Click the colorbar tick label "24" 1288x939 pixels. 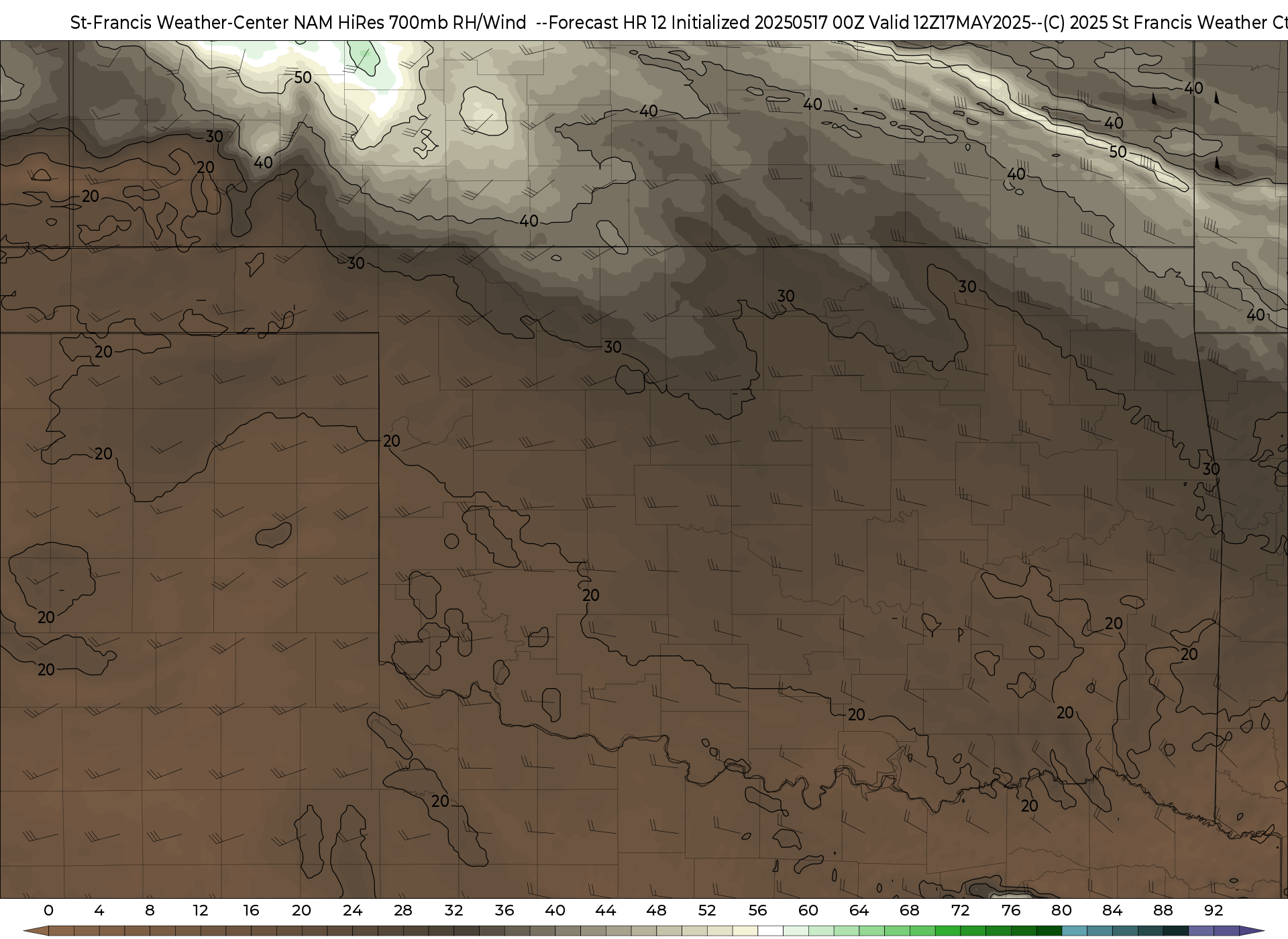[352, 910]
